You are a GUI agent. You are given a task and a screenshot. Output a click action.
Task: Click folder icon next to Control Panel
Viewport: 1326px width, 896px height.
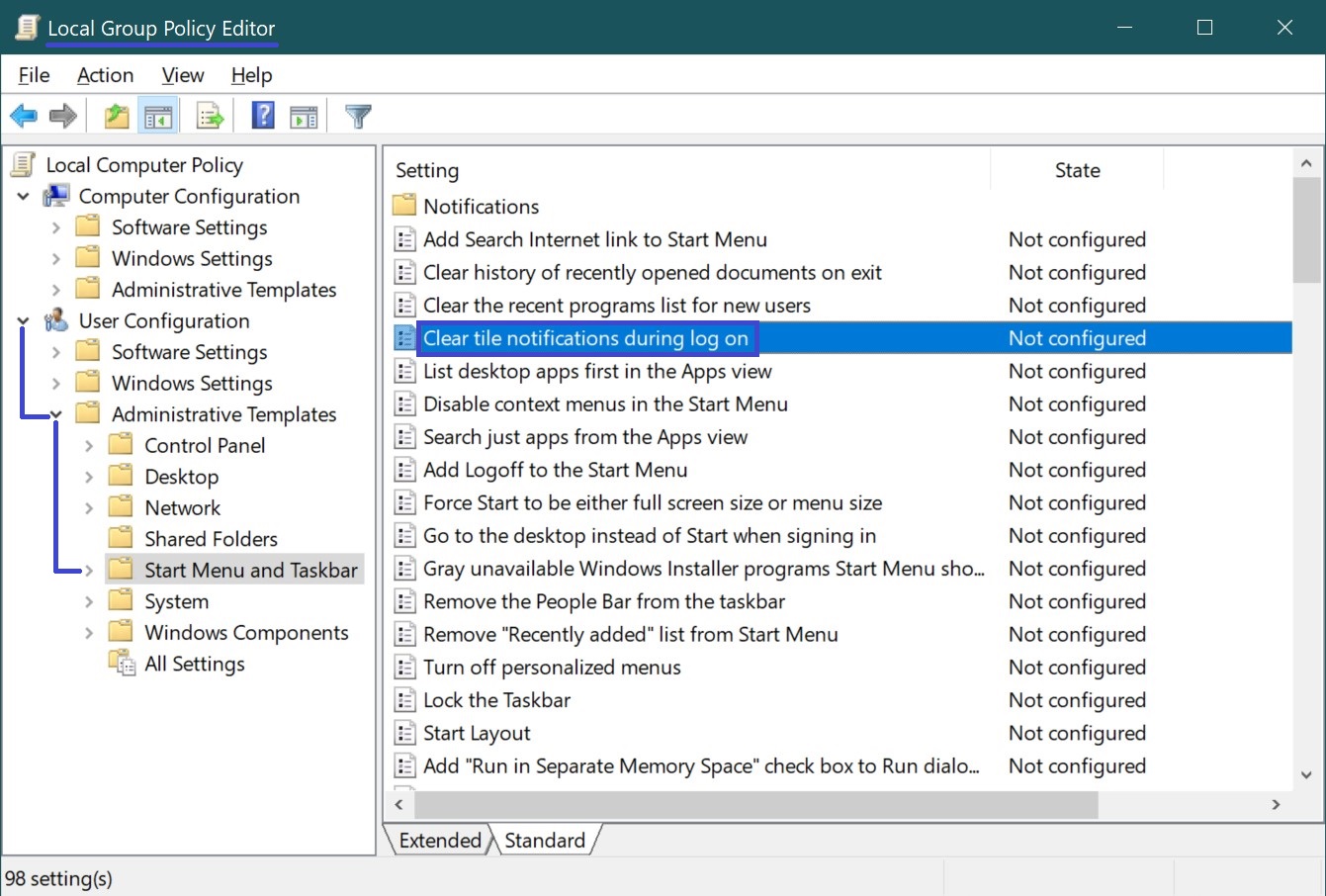(121, 445)
